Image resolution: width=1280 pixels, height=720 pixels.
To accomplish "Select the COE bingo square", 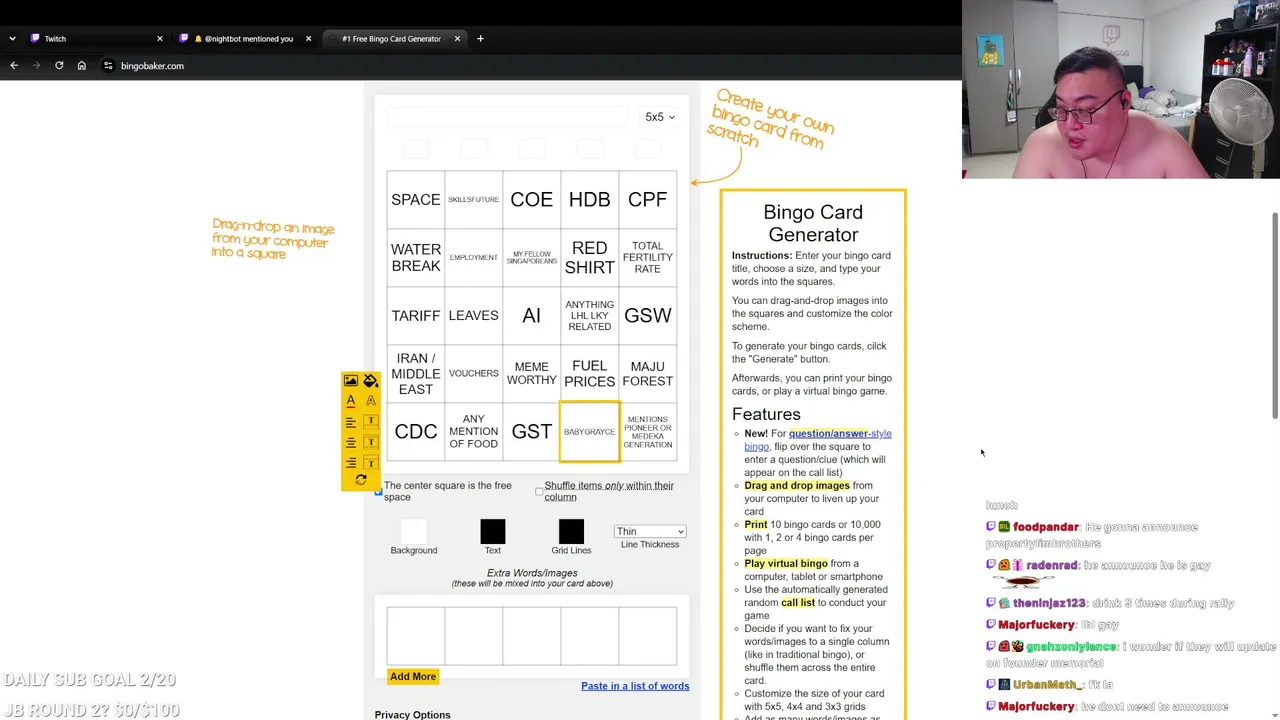I will (x=532, y=200).
